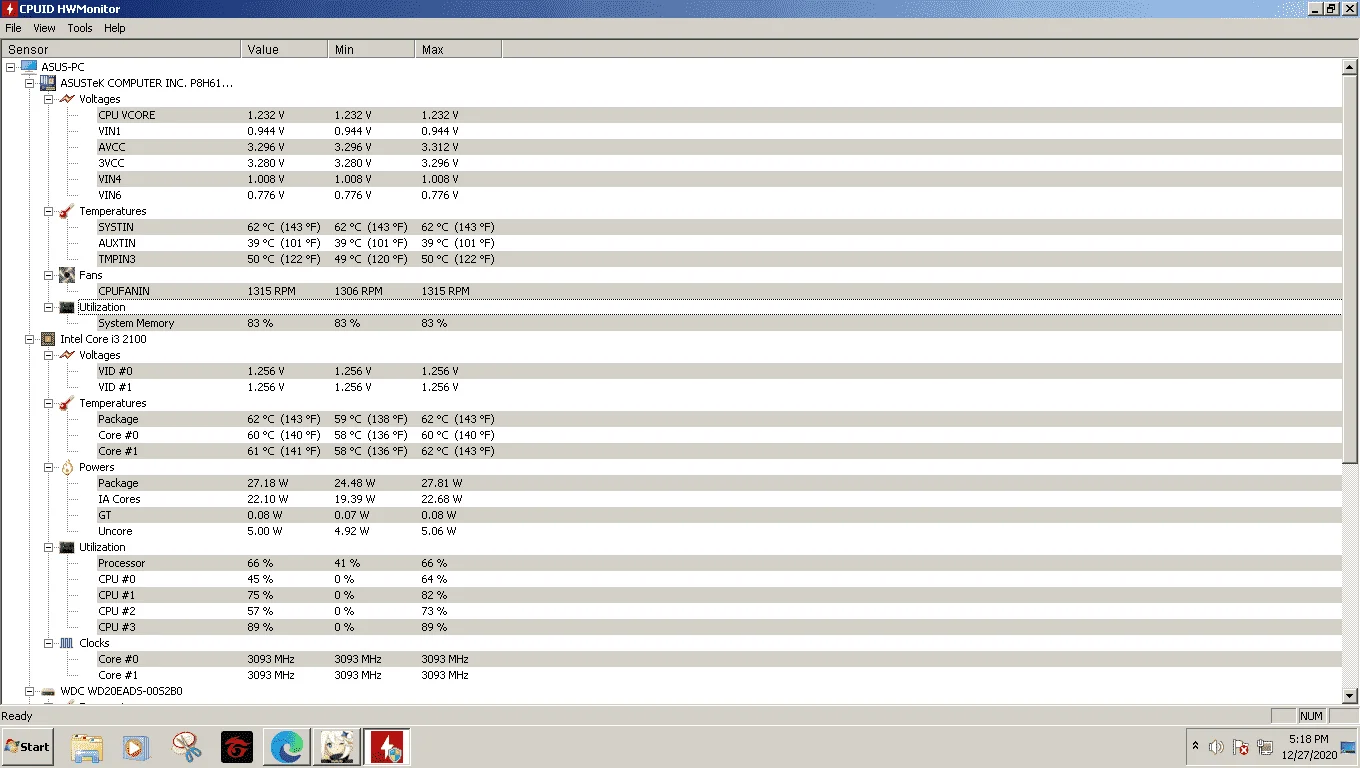Open the anime character app in taskbar
1360x768 pixels.
[x=336, y=747]
